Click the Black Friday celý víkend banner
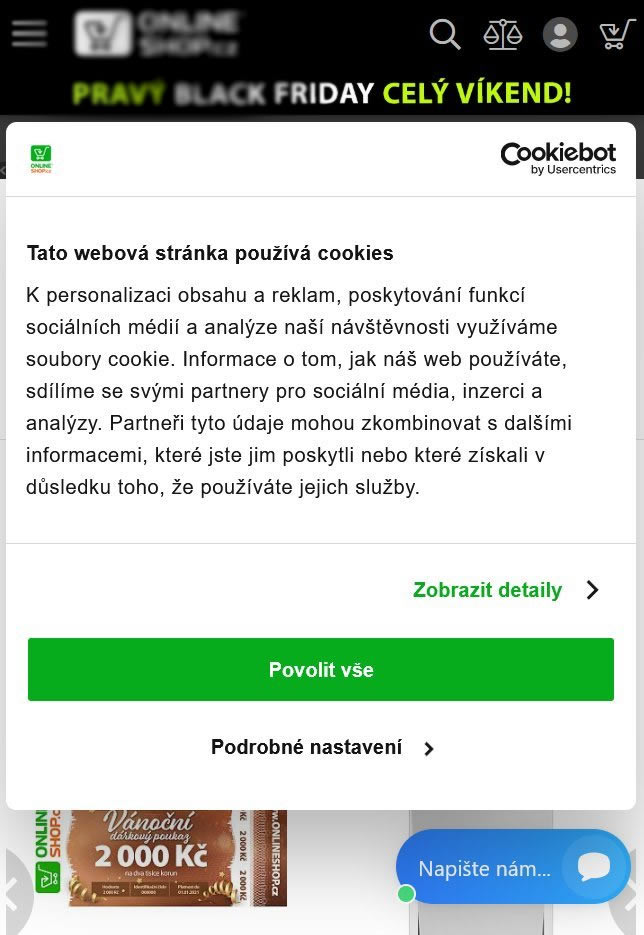644x935 pixels. point(322,93)
